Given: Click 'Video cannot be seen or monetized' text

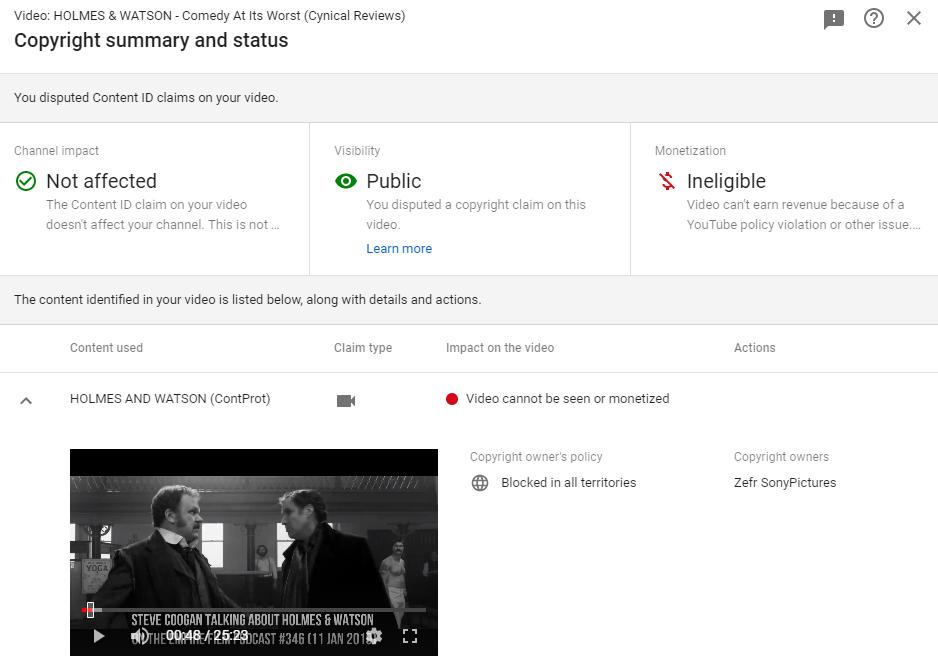Looking at the screenshot, I should (568, 399).
